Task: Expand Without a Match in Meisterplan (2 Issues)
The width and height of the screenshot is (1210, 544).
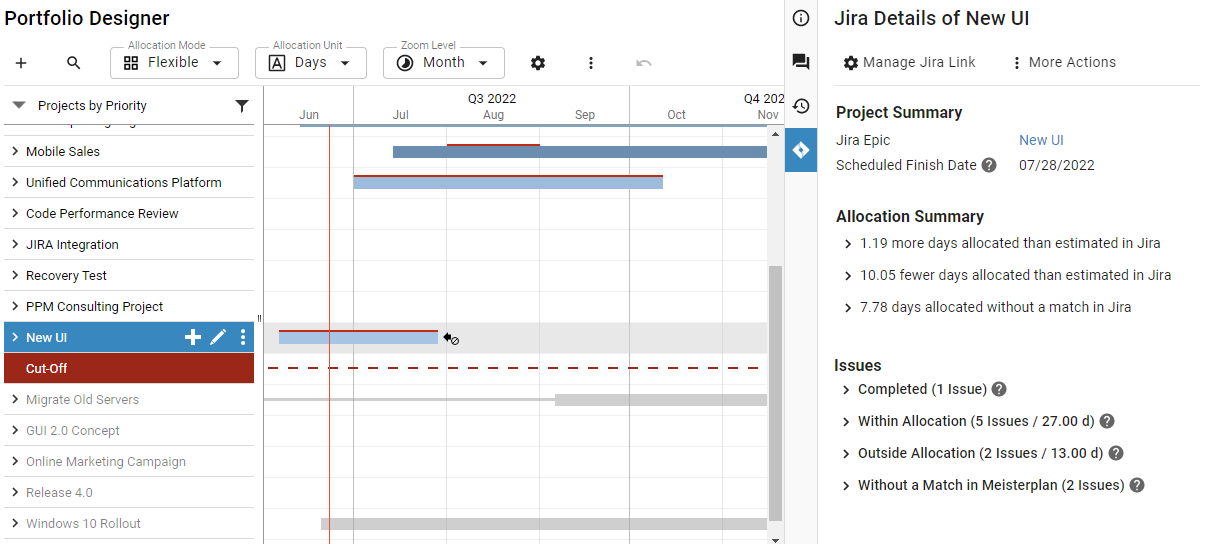Action: click(846, 486)
